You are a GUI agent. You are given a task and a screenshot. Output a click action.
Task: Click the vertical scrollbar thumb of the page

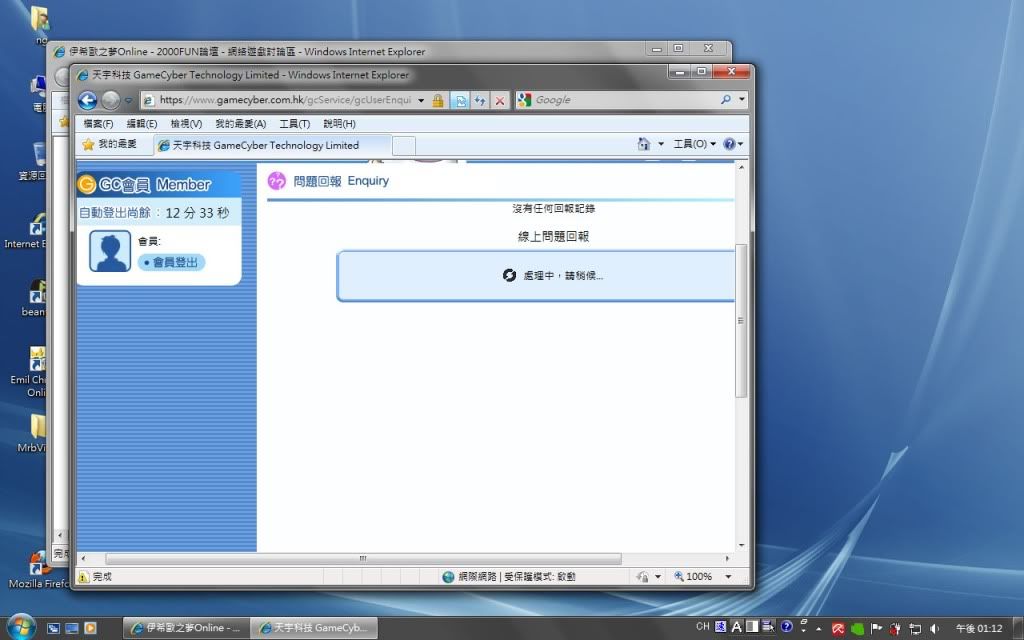741,321
